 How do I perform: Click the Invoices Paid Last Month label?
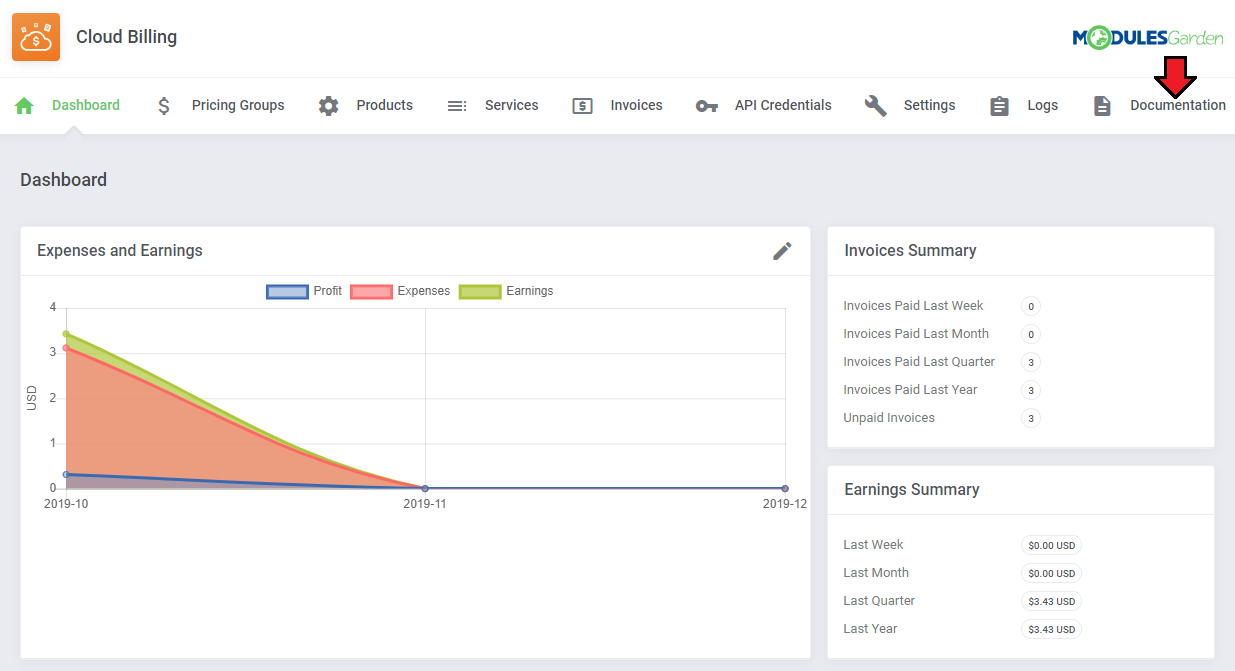click(x=916, y=334)
